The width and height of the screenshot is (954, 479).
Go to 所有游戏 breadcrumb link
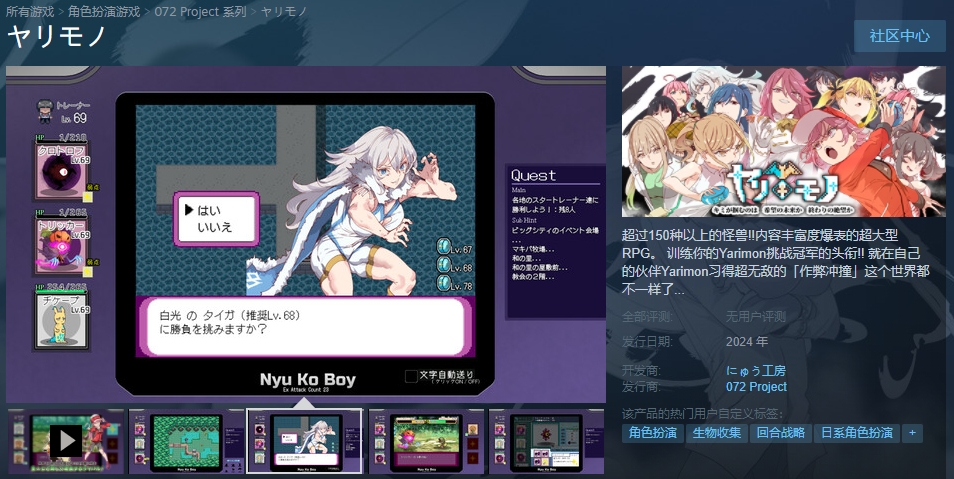coord(30,12)
